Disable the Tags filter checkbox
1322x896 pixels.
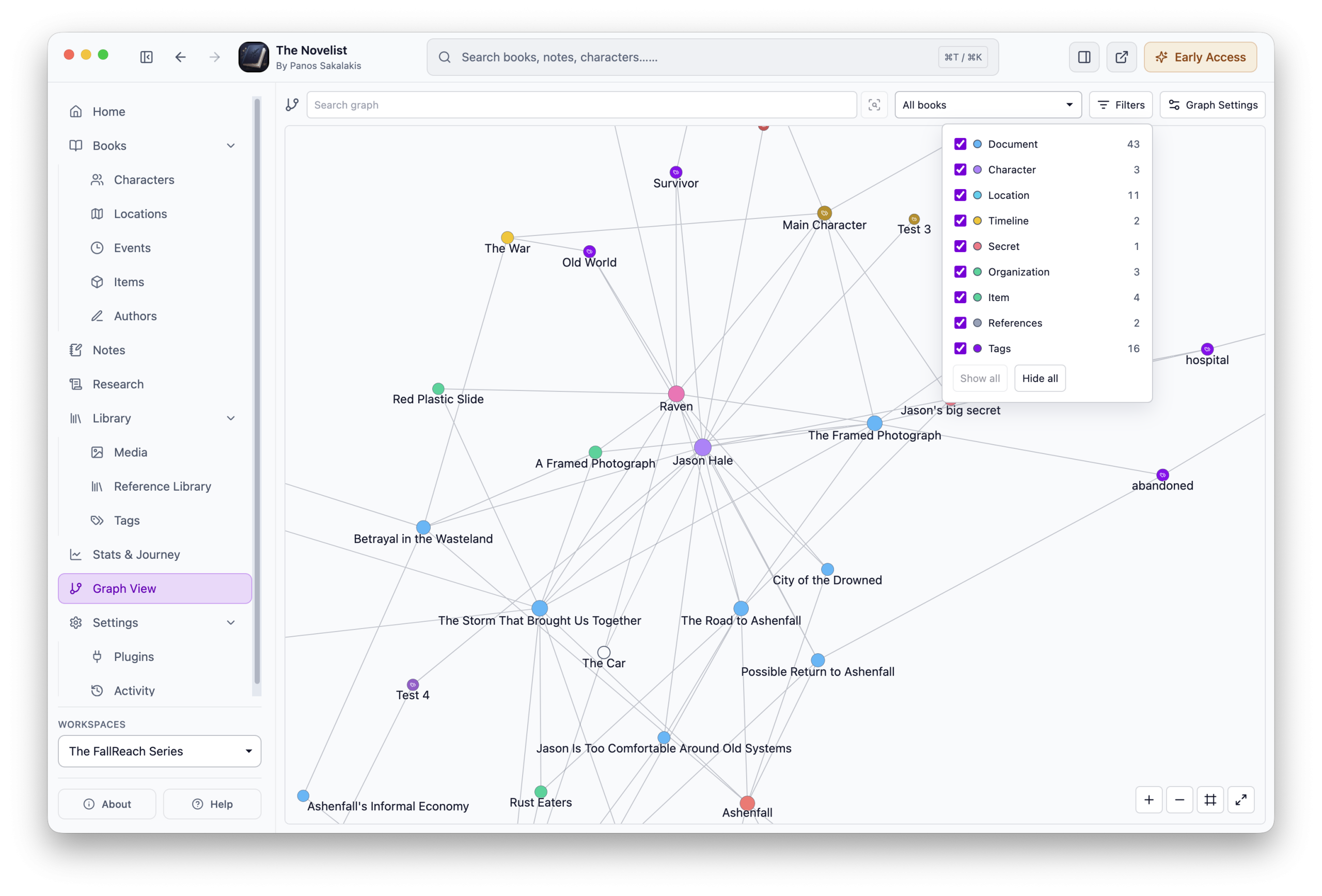960,348
